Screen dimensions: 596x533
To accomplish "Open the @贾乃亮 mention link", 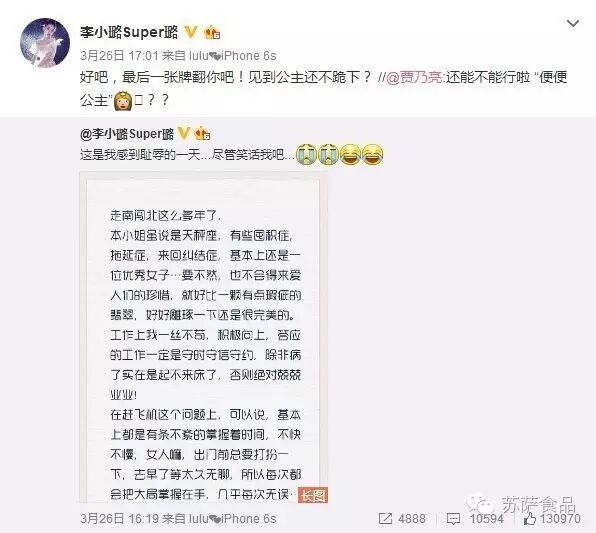I will (x=414, y=78).
